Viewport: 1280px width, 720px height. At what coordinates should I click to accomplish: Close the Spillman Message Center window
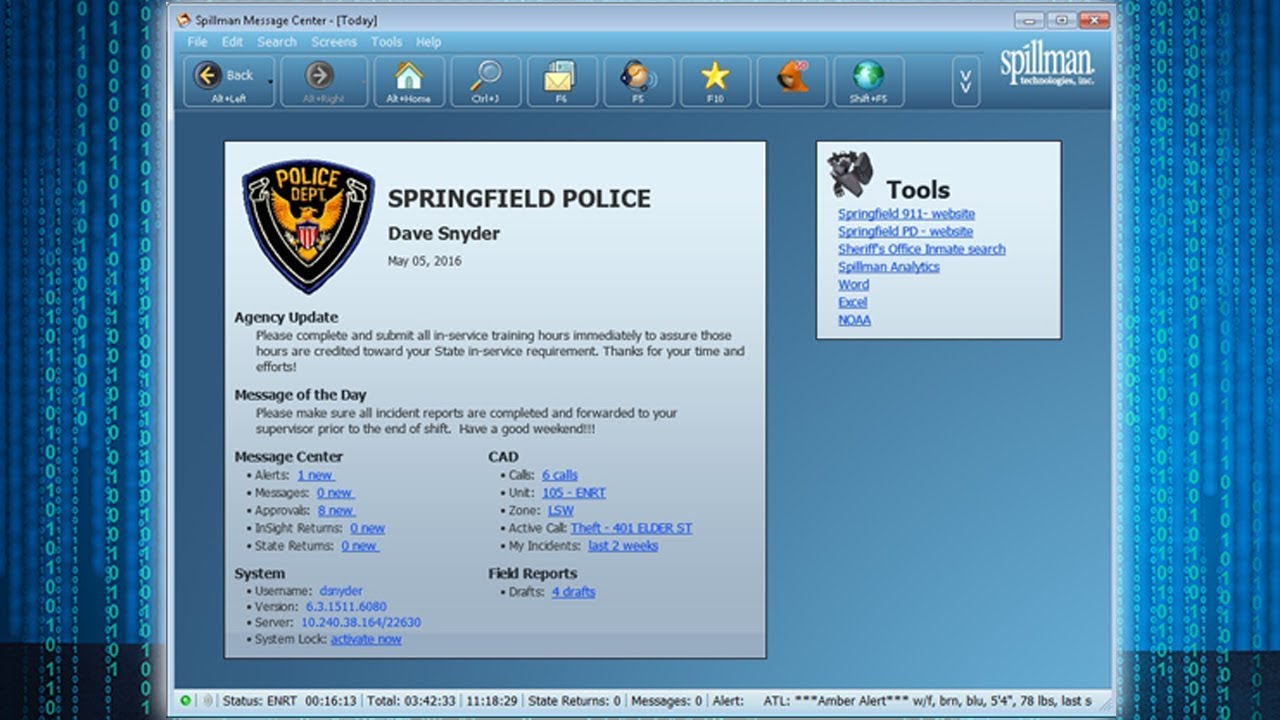pyautogui.click(x=1094, y=20)
